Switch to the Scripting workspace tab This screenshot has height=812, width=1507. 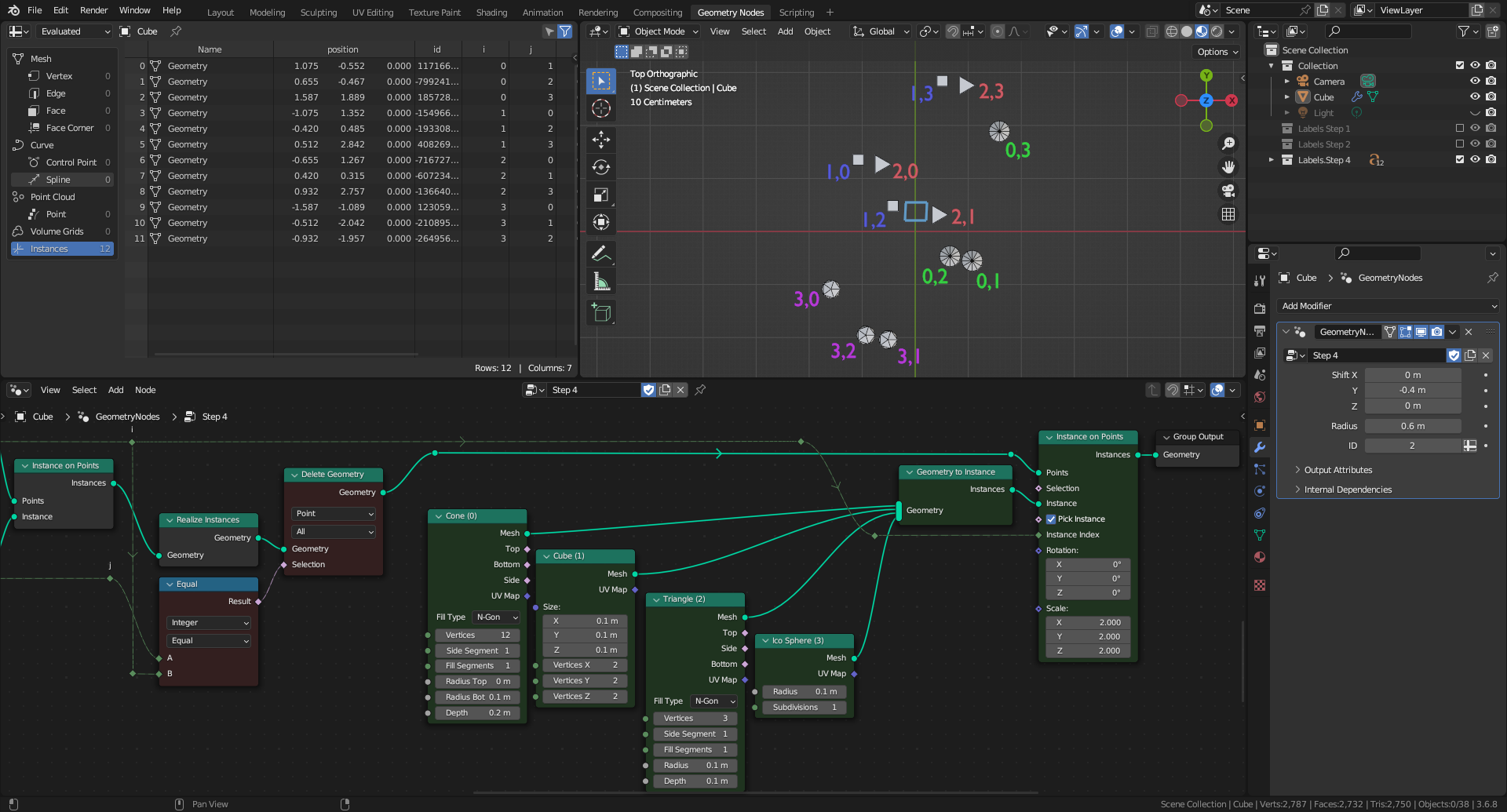pos(796,13)
